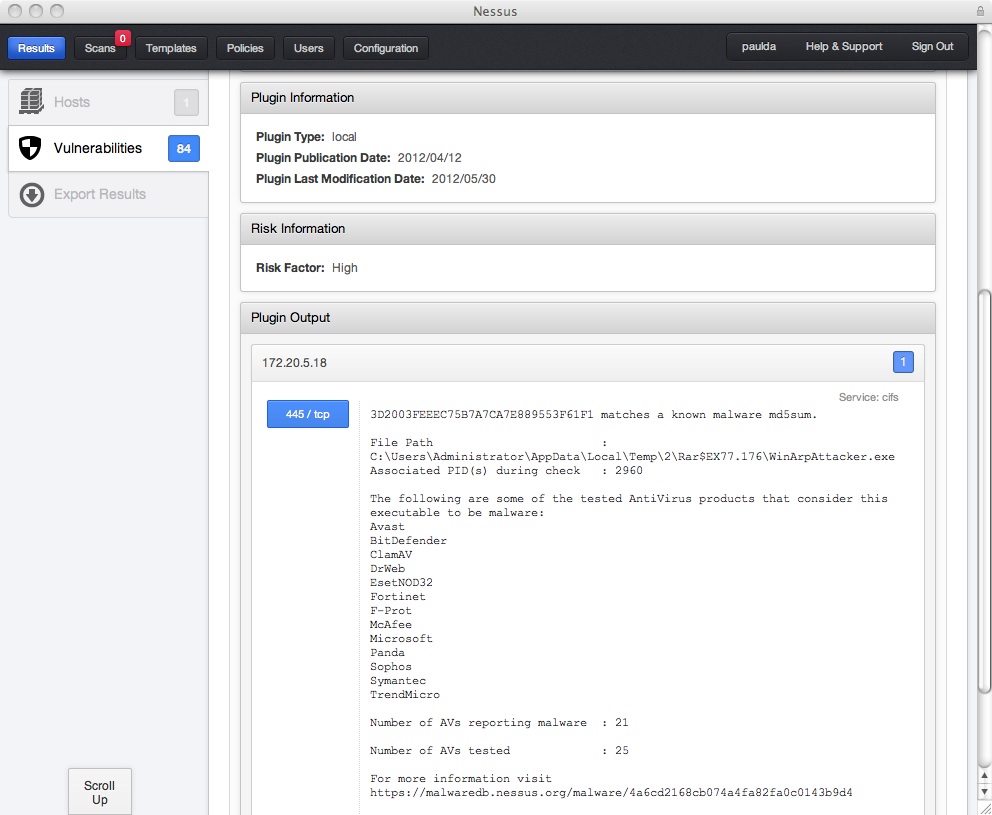Click the Plugin Information section header

588,98
